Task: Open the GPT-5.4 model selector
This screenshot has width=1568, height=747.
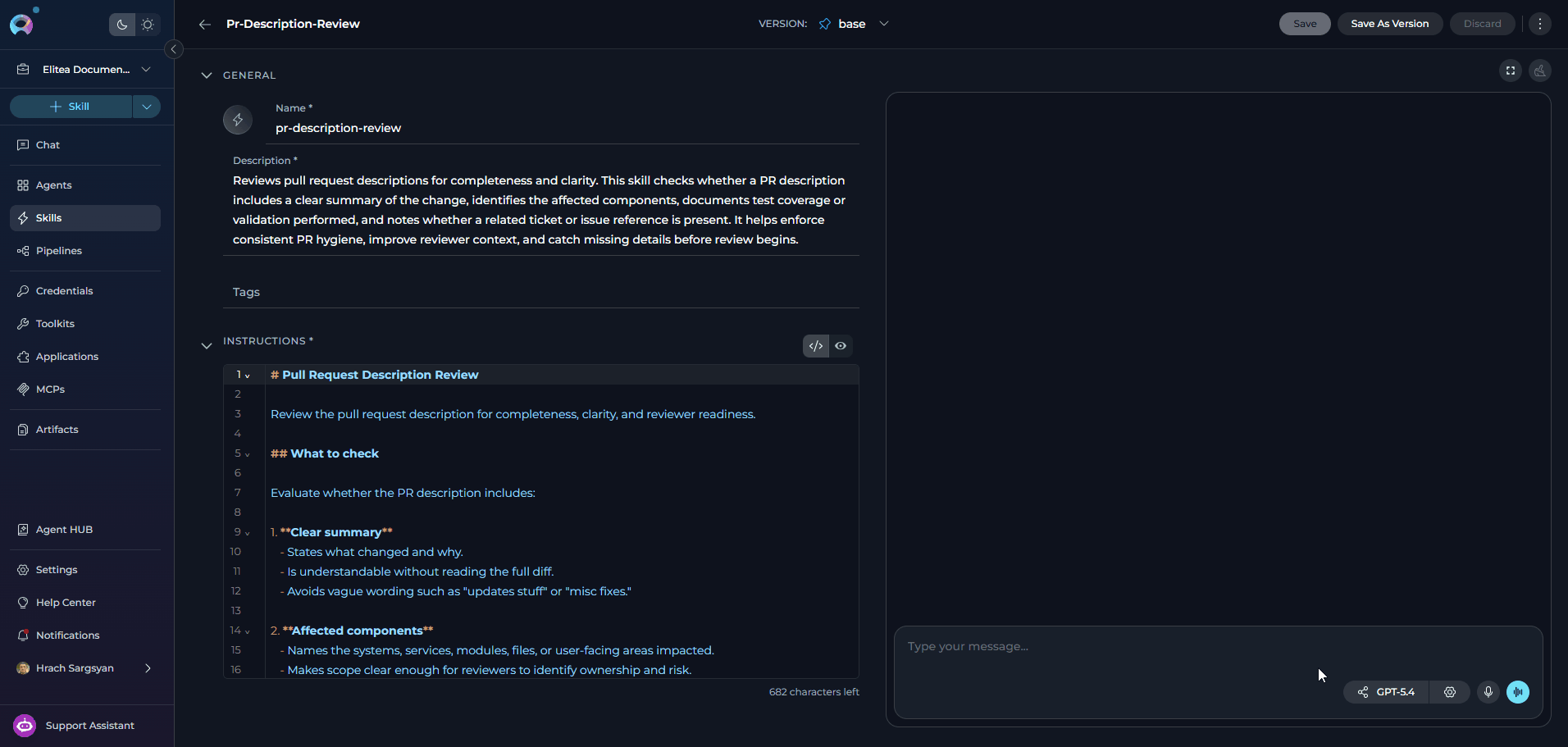Action: [1386, 692]
